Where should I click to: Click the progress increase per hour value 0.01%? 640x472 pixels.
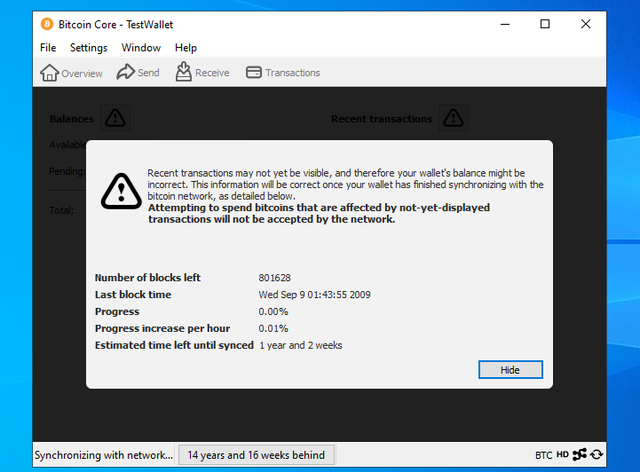pyautogui.click(x=273, y=328)
